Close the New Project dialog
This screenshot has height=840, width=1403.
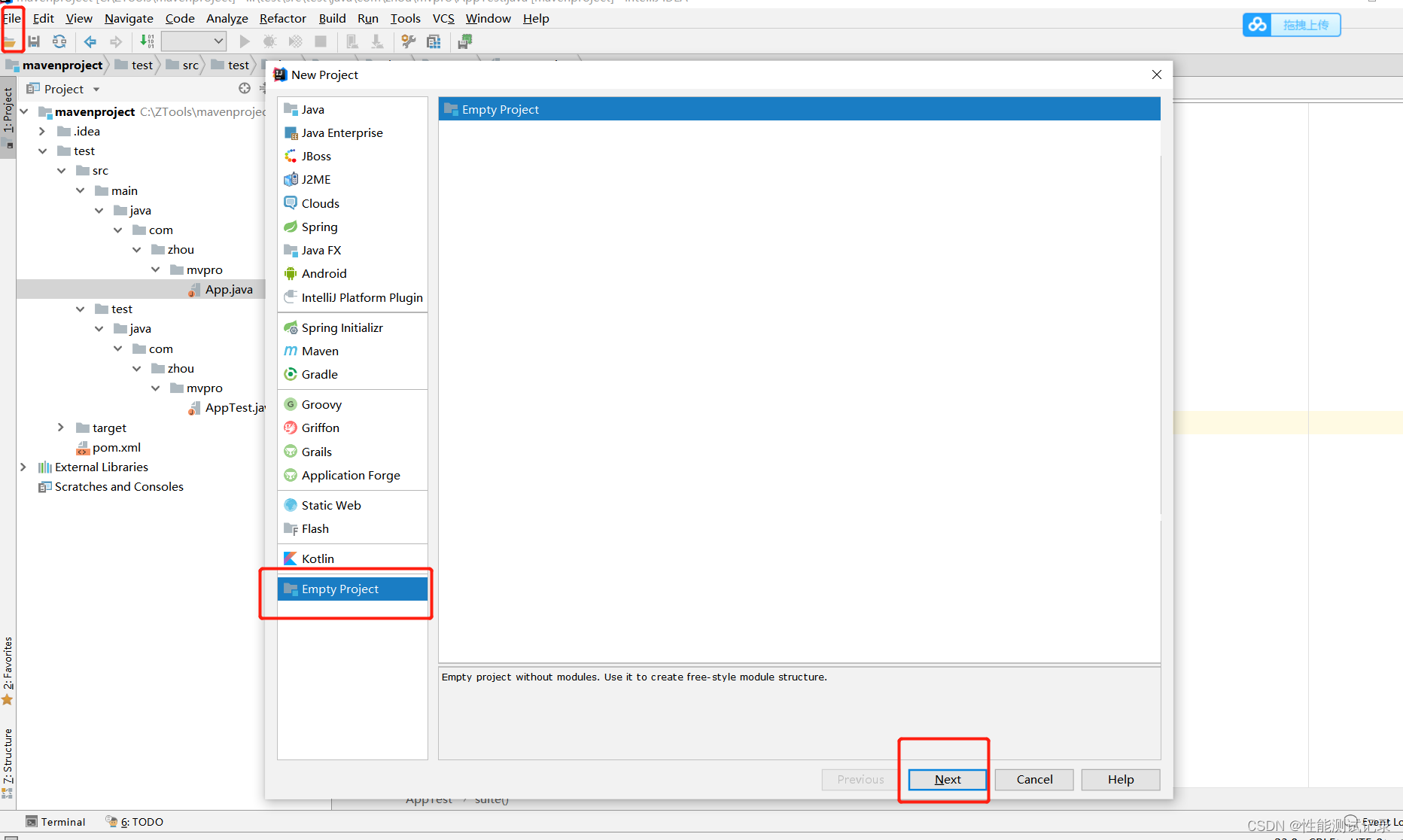click(x=1157, y=75)
